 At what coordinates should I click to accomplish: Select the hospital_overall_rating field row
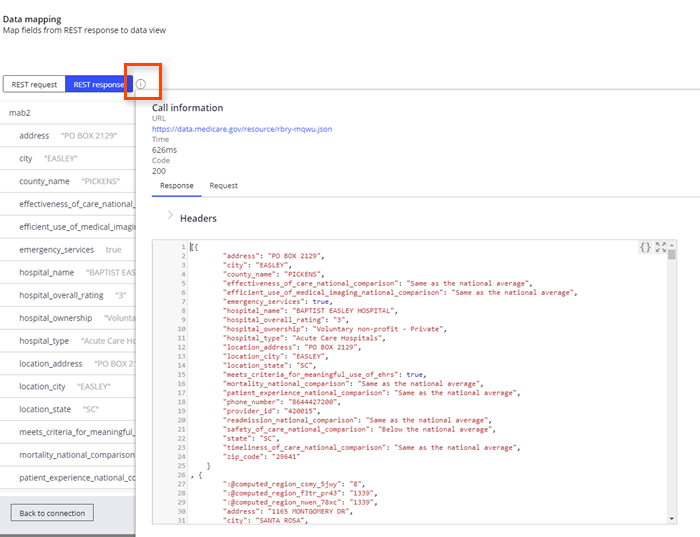point(66,295)
